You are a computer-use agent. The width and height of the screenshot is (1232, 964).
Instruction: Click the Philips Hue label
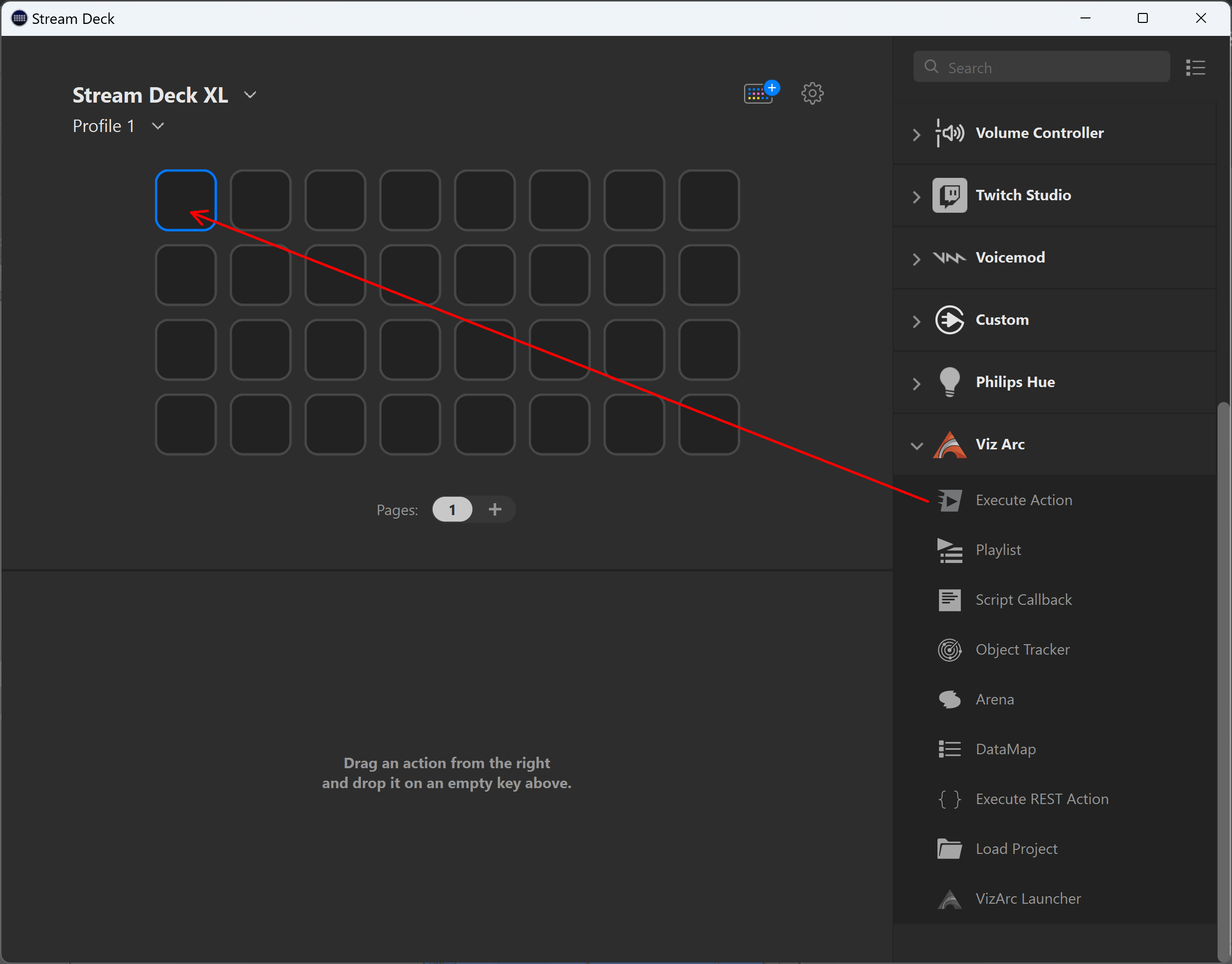pyautogui.click(x=1015, y=382)
